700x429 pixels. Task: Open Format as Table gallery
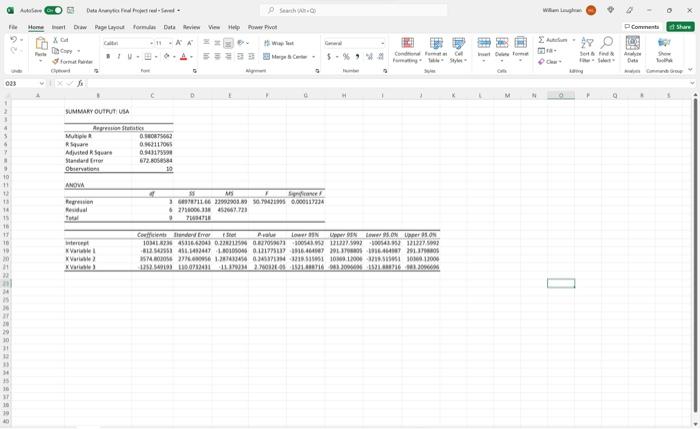[436, 50]
